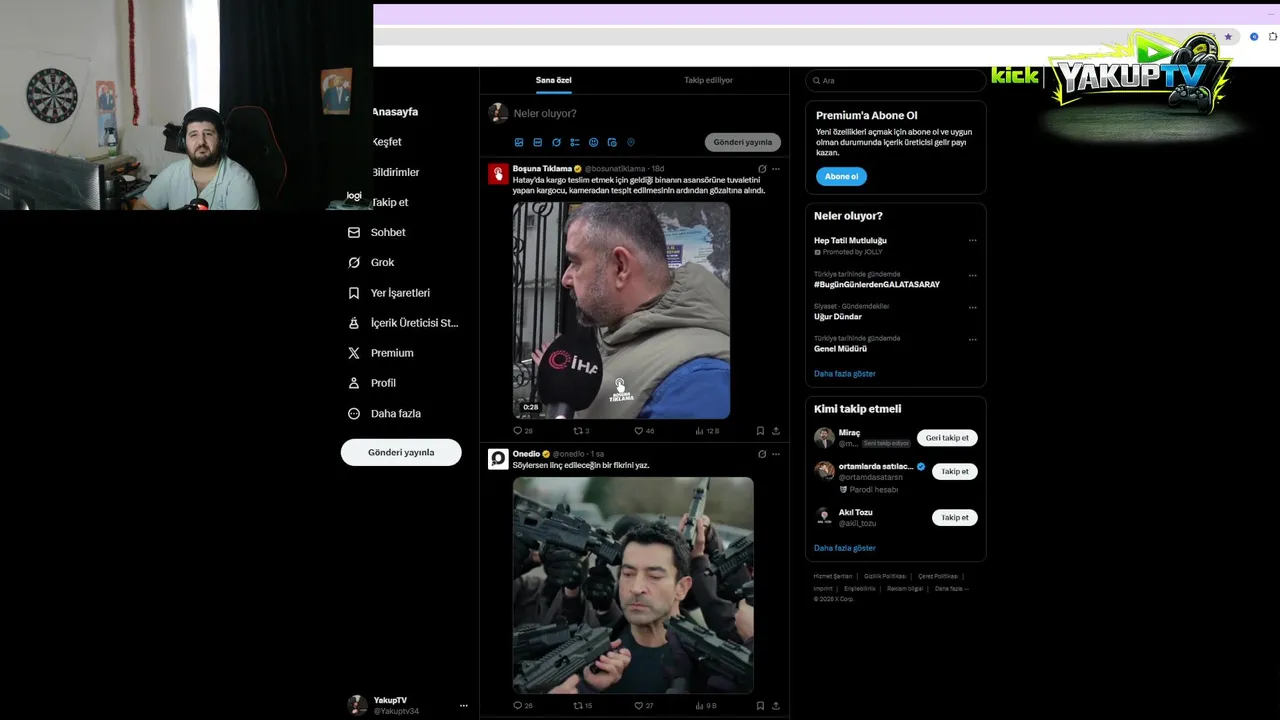
Task: Open Sohbet messages from the sidebar
Action: pos(376,232)
